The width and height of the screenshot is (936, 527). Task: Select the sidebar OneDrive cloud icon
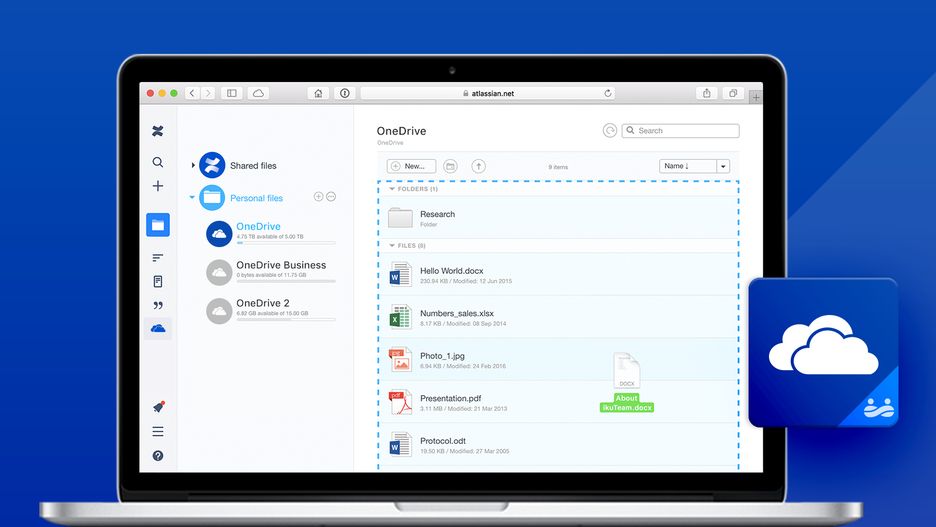click(x=158, y=328)
